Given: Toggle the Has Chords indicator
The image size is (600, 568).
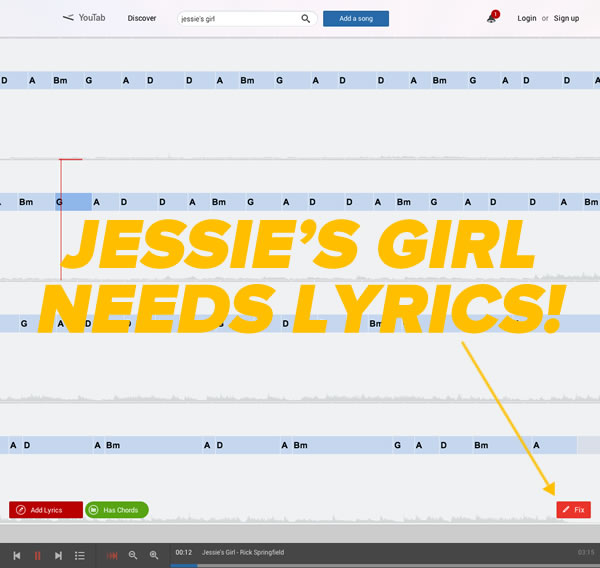Looking at the screenshot, I should coord(117,510).
